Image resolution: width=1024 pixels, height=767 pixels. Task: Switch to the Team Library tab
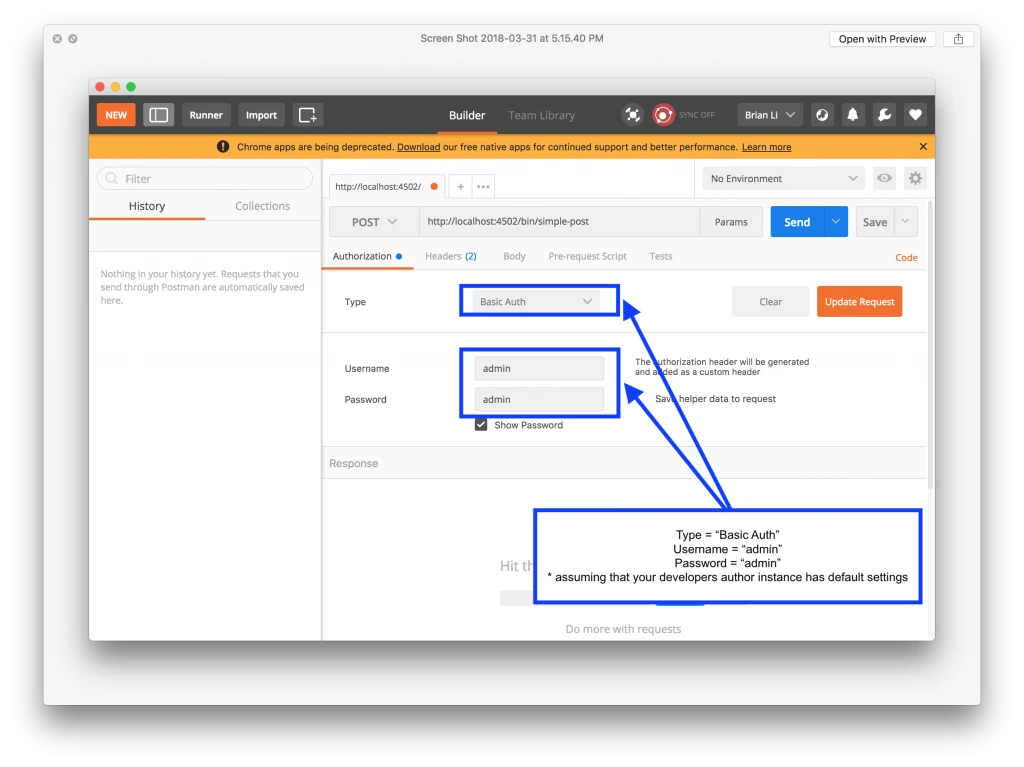pyautogui.click(x=541, y=115)
